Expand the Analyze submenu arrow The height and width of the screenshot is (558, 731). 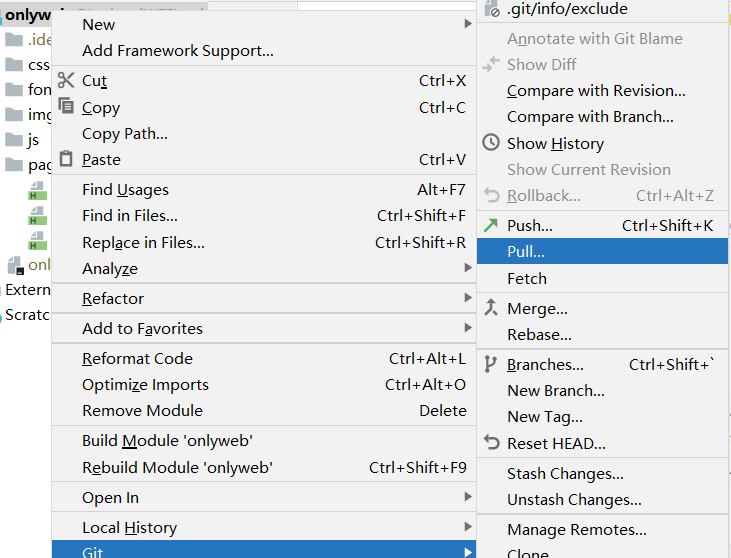467,268
